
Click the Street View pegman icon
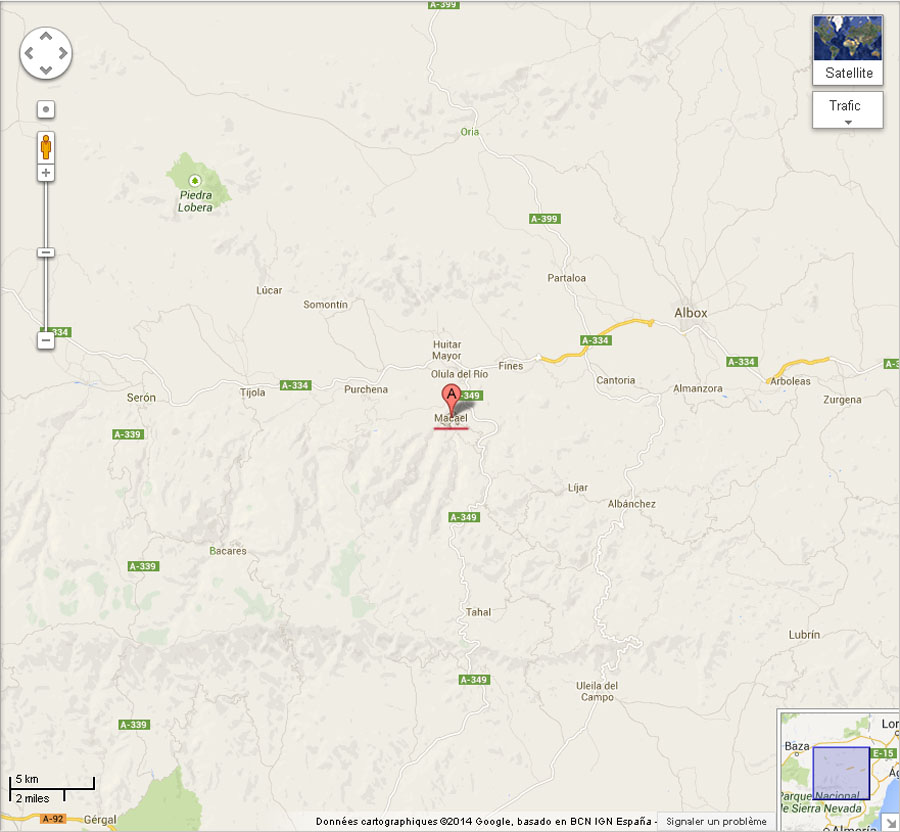click(46, 147)
